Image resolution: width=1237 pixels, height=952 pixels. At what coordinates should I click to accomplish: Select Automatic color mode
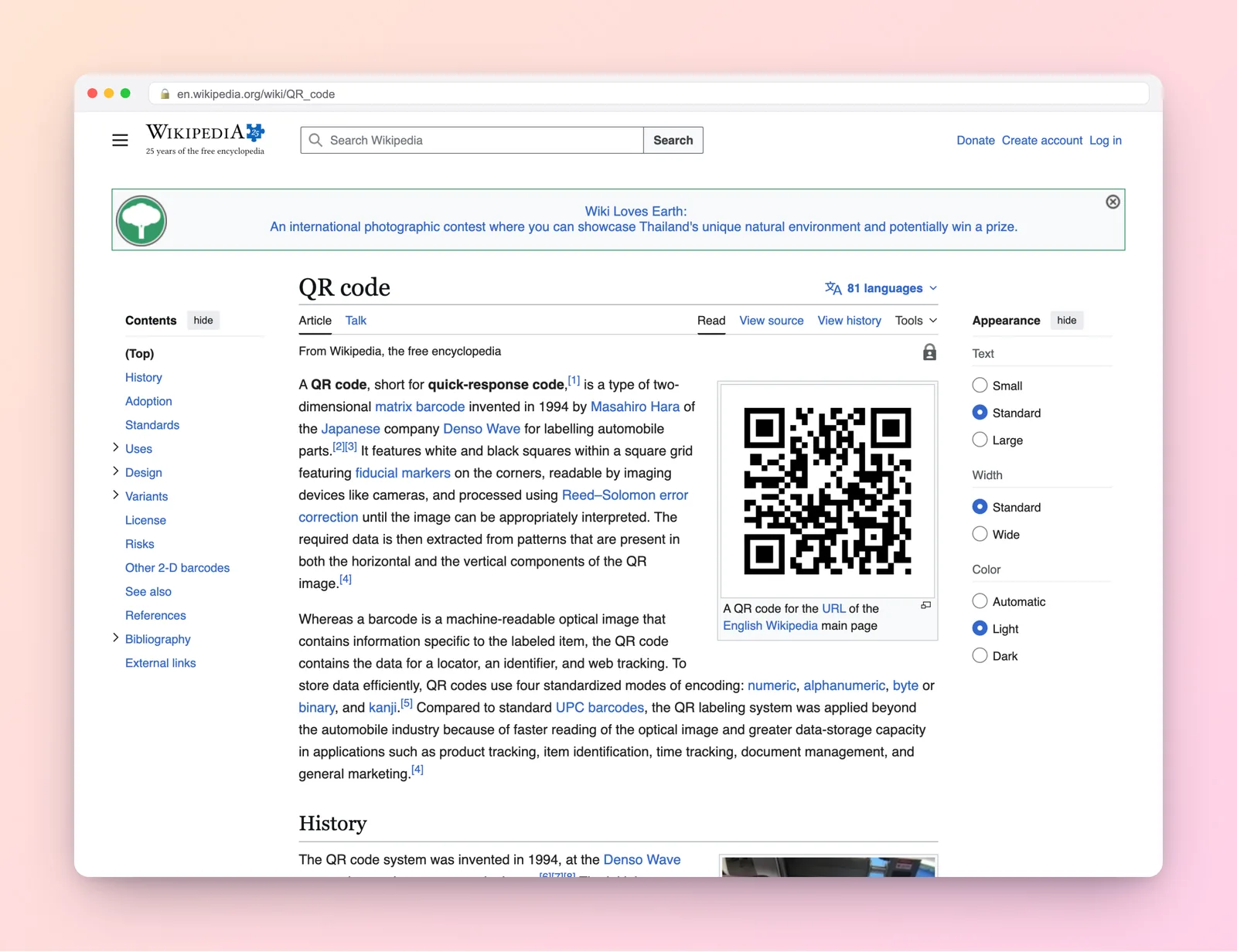(x=980, y=601)
